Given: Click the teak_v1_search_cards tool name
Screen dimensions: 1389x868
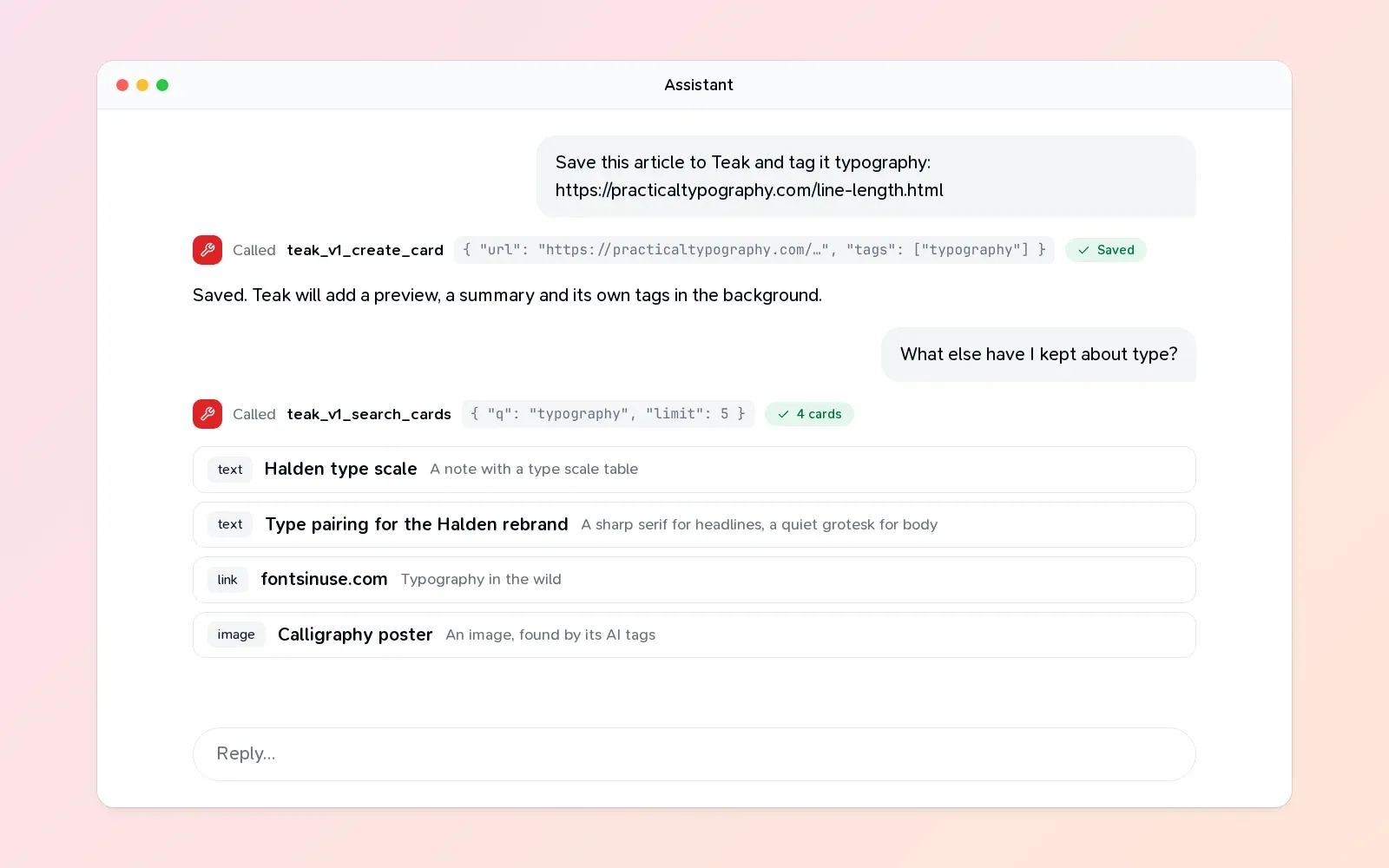Looking at the screenshot, I should (x=369, y=414).
